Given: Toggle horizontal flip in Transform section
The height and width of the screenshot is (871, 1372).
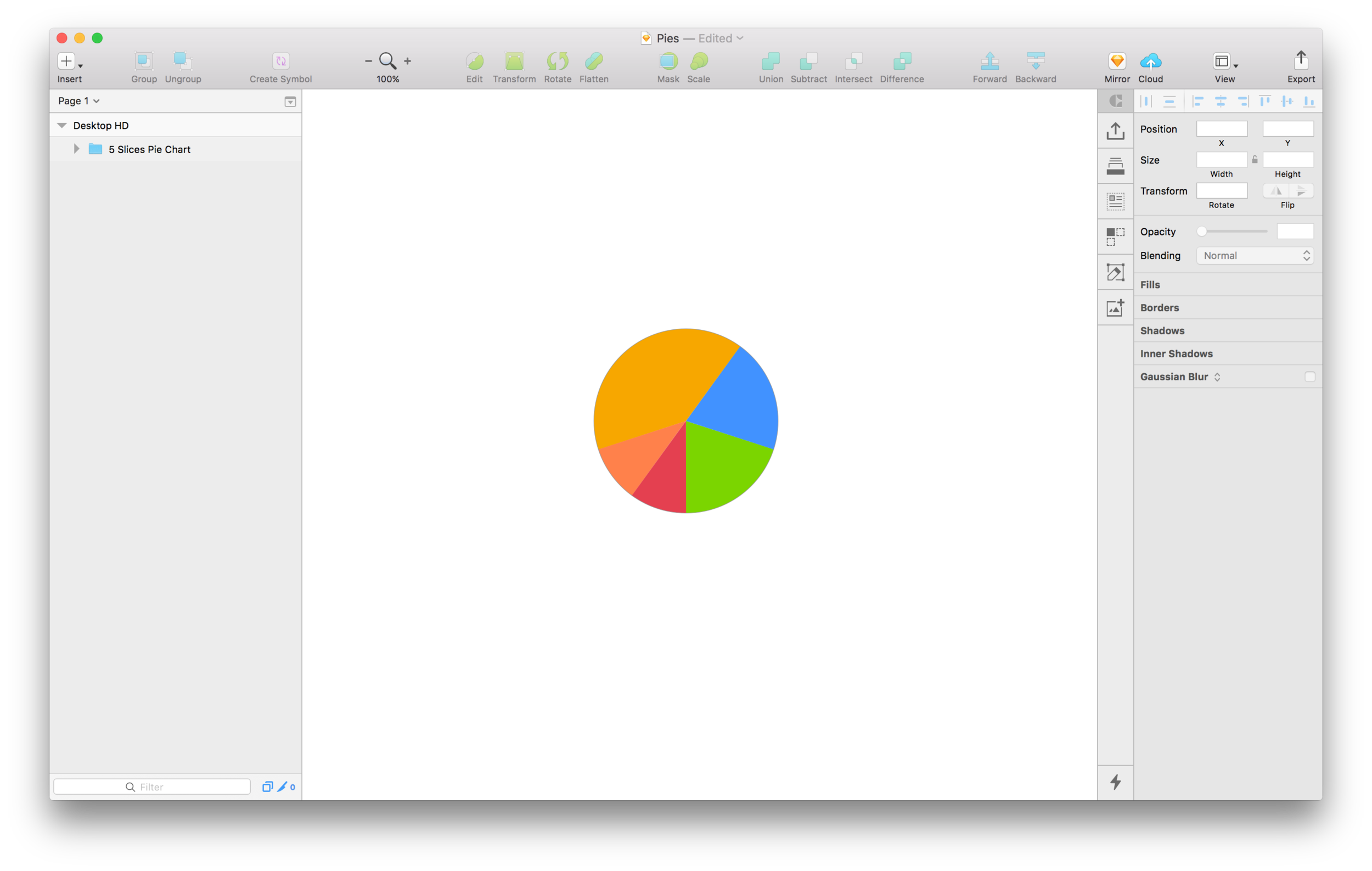Looking at the screenshot, I should [x=1276, y=191].
